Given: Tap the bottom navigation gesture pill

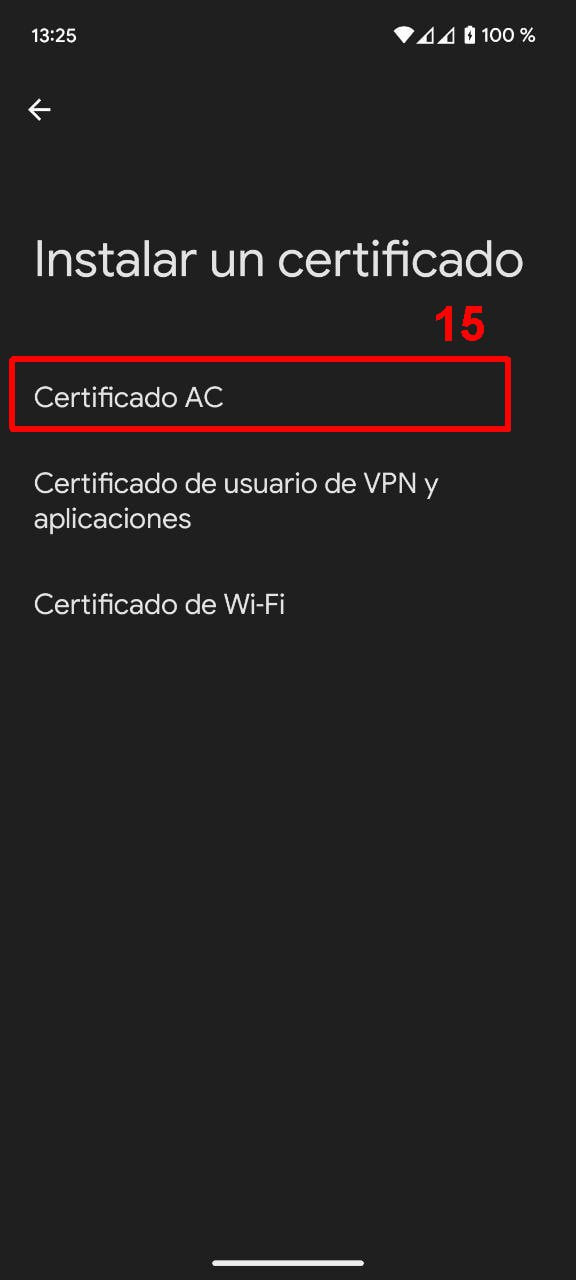Looking at the screenshot, I should (x=288, y=1263).
